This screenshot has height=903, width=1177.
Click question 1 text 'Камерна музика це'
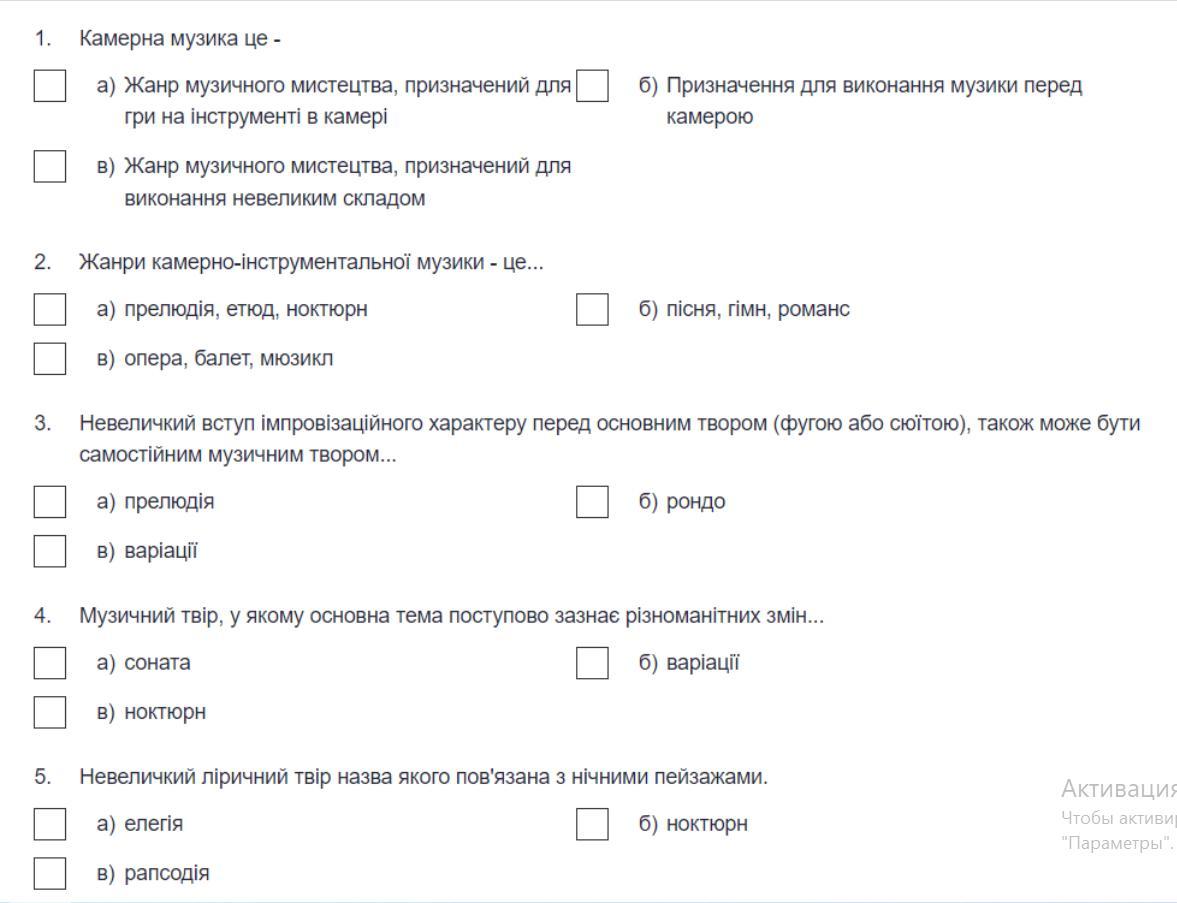pyautogui.click(x=180, y=40)
